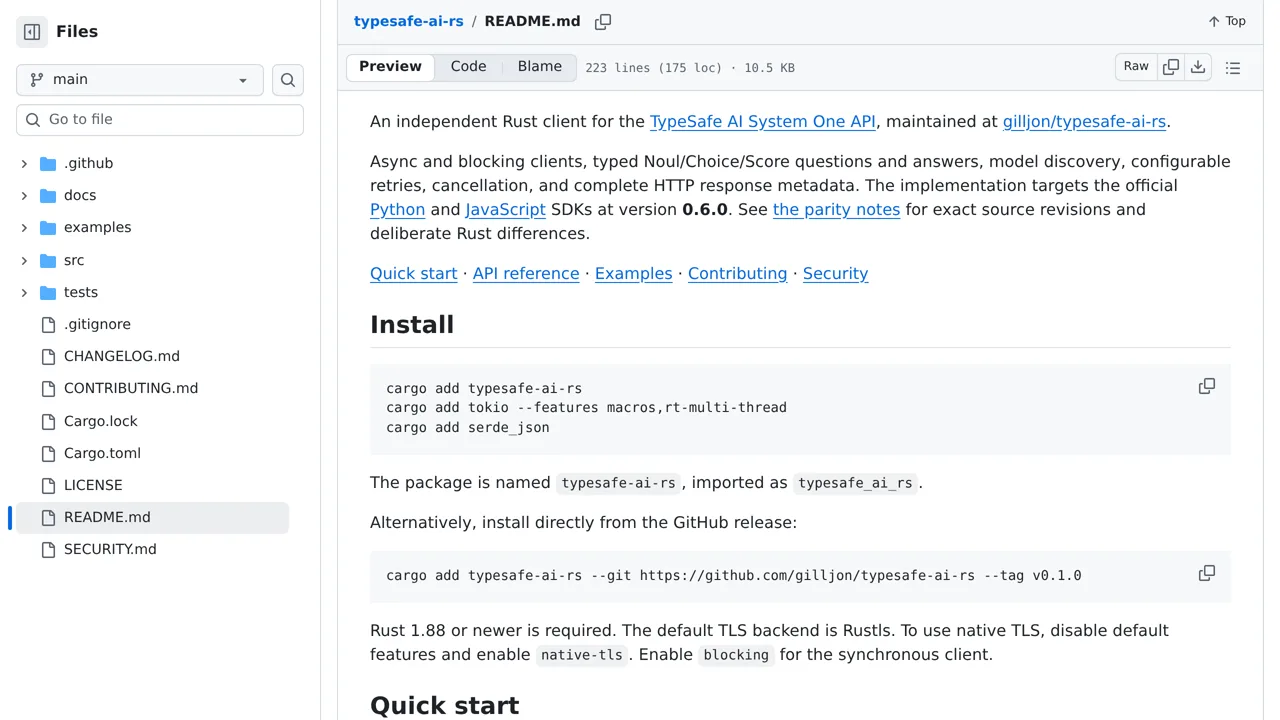Jump to Top of the file

click(1227, 21)
